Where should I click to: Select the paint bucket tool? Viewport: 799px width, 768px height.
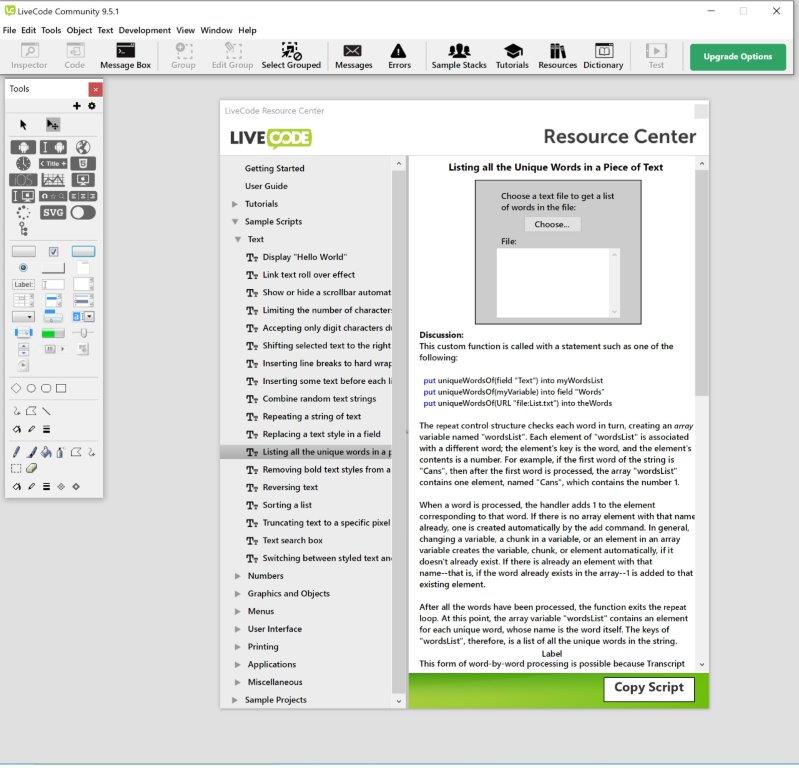(46, 453)
